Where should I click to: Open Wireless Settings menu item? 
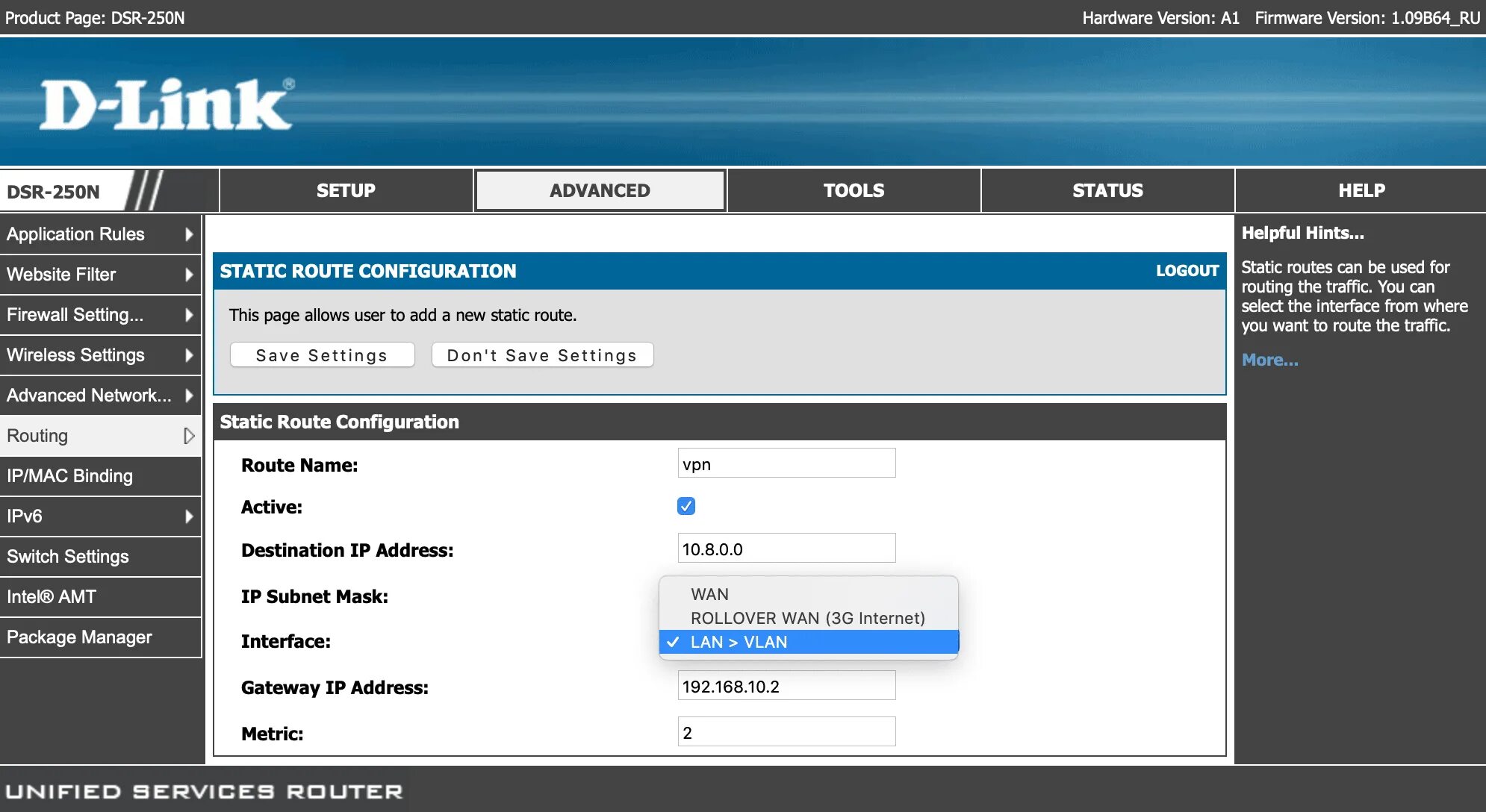click(101, 355)
